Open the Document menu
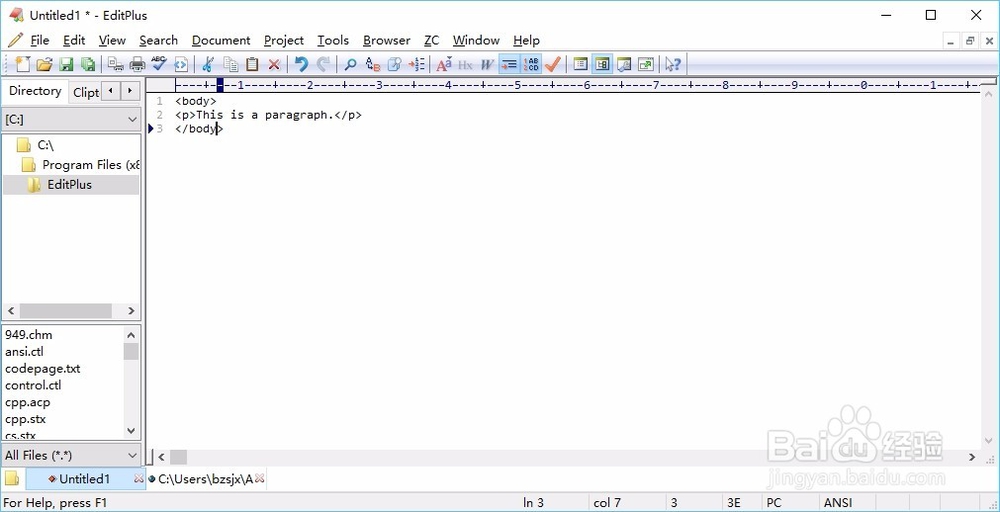Image resolution: width=1000 pixels, height=512 pixels. point(221,40)
